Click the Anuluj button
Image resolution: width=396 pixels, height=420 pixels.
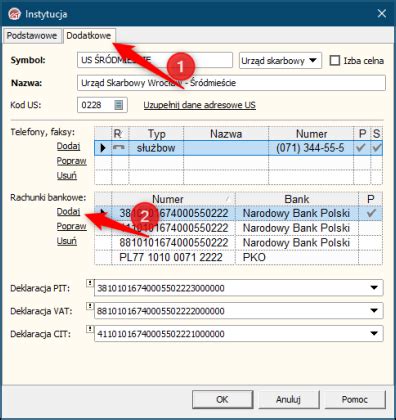click(x=288, y=399)
